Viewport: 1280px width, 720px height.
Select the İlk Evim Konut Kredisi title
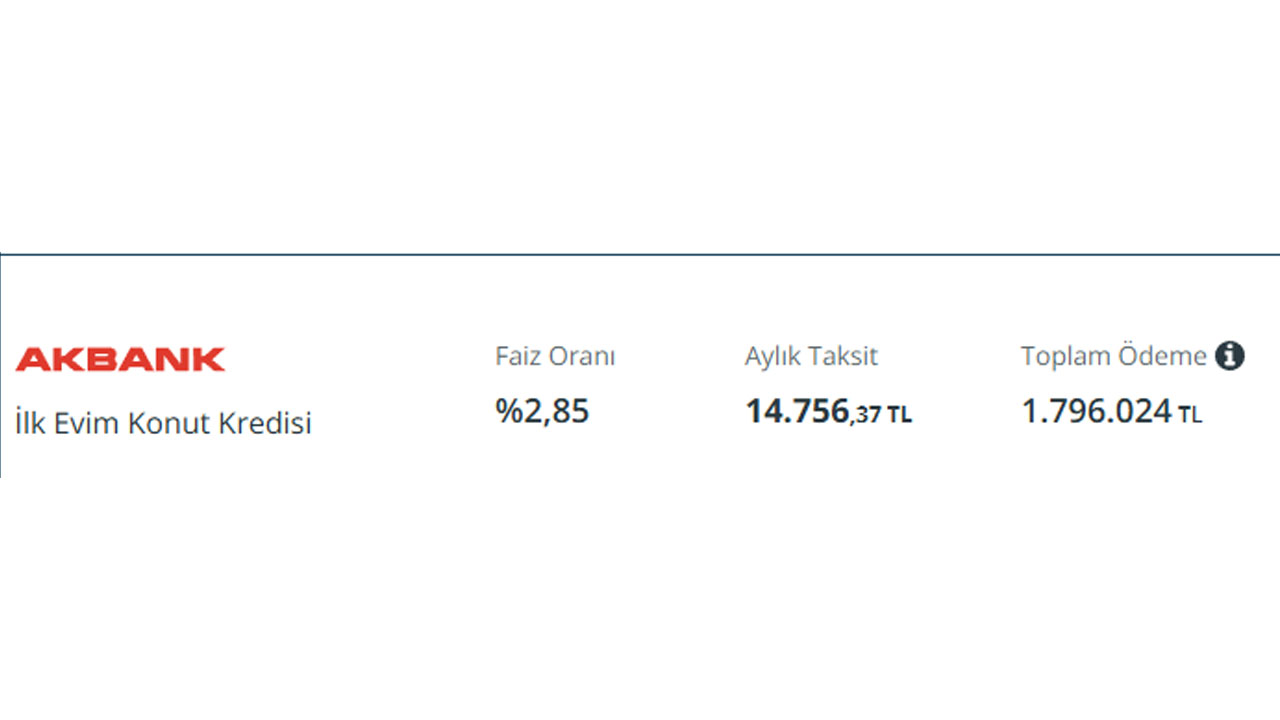pyautogui.click(x=163, y=423)
